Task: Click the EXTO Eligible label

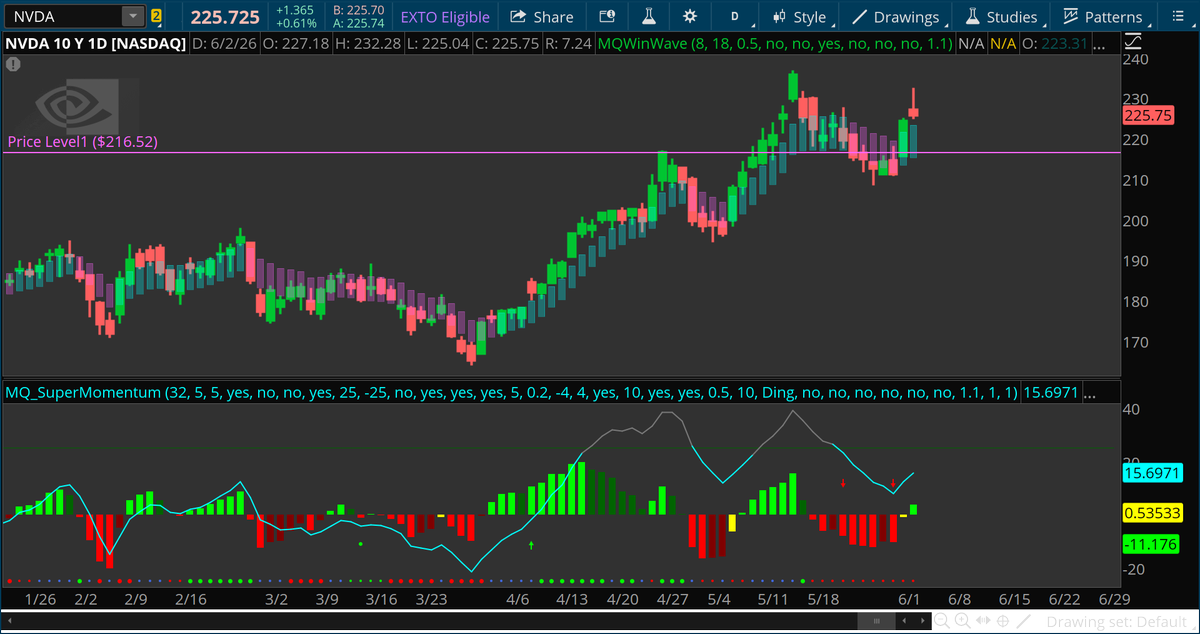Action: point(445,17)
